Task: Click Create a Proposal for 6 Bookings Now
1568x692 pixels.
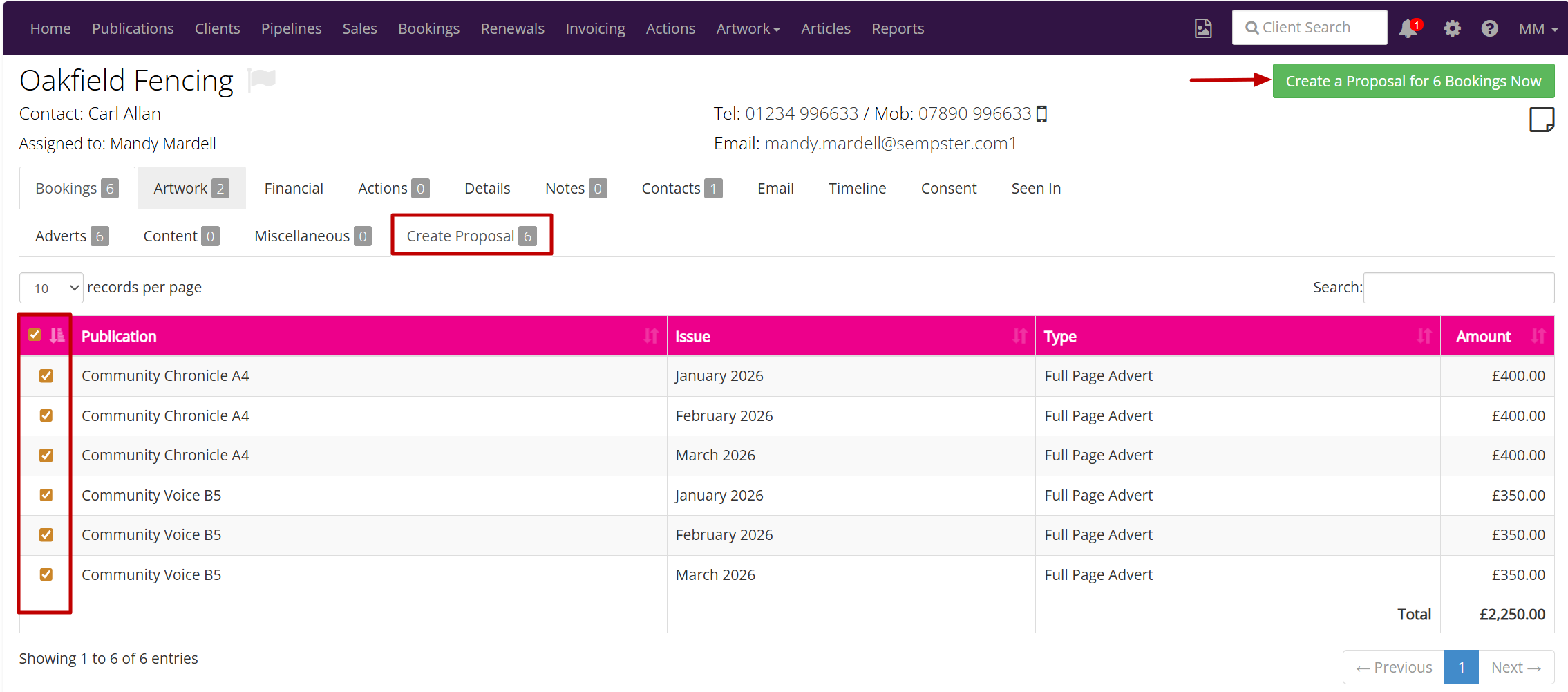Action: point(1413,81)
